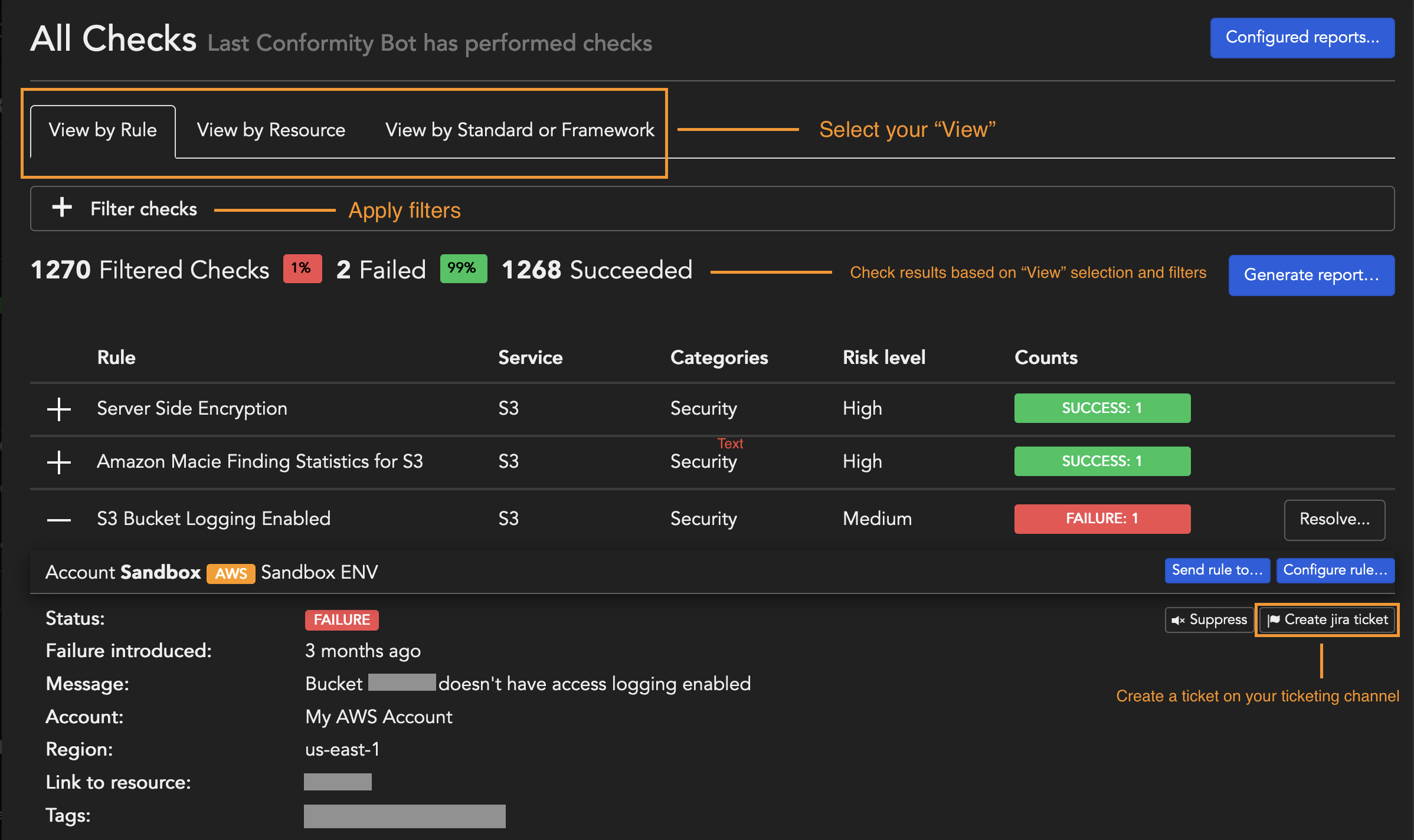
Task: Click Resolve for S3 Bucket Logging
Action: pos(1334,520)
